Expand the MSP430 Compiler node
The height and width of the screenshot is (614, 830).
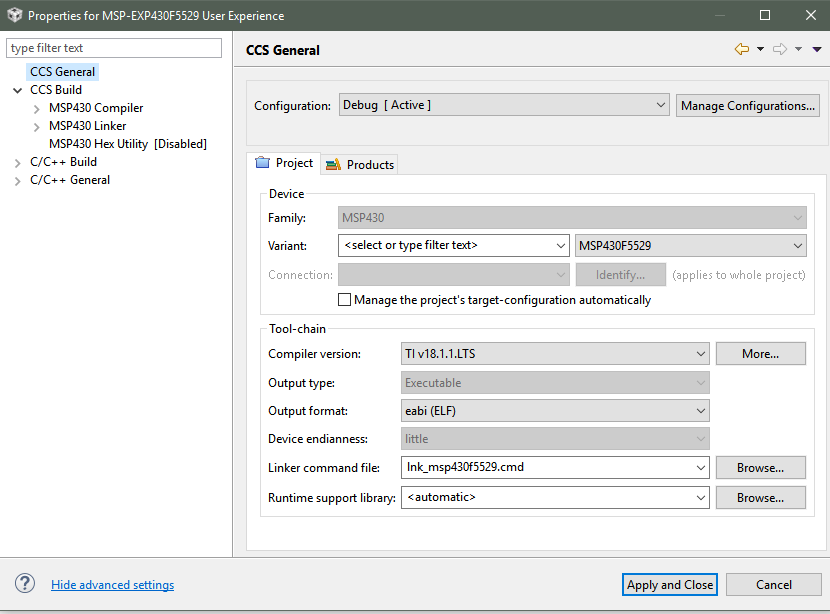tap(37, 108)
